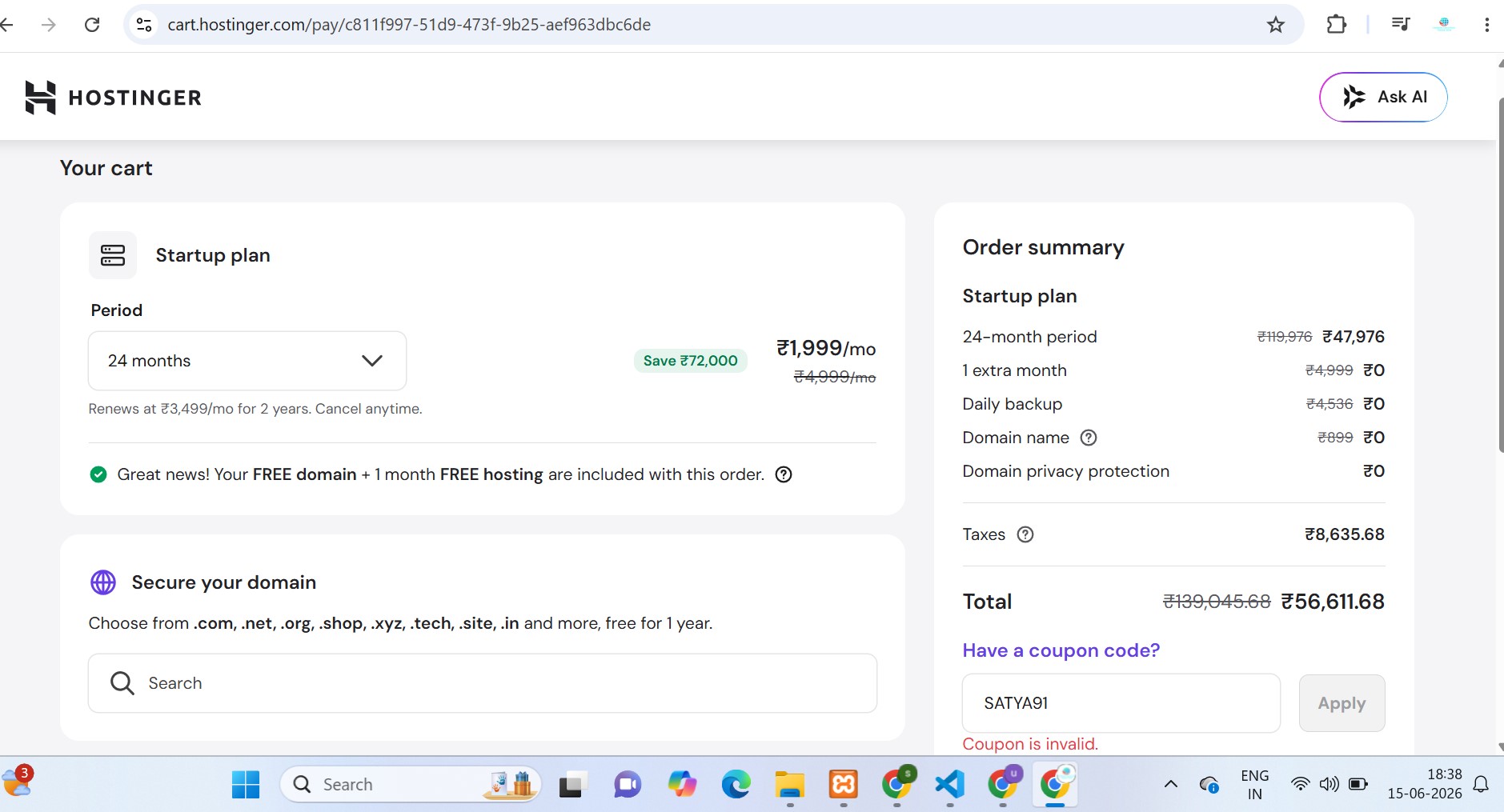Click the Windows taskbar Search box
The width and height of the screenshot is (1504, 812).
tap(411, 785)
